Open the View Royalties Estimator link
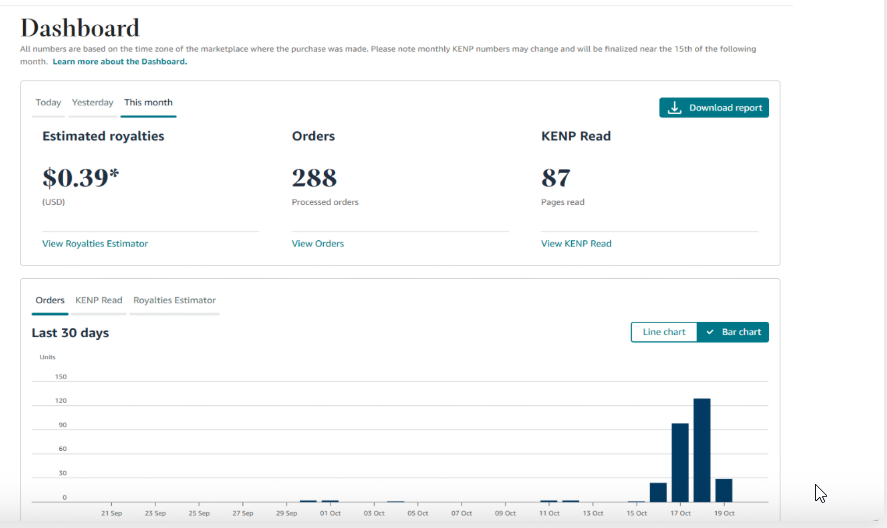 pos(95,243)
